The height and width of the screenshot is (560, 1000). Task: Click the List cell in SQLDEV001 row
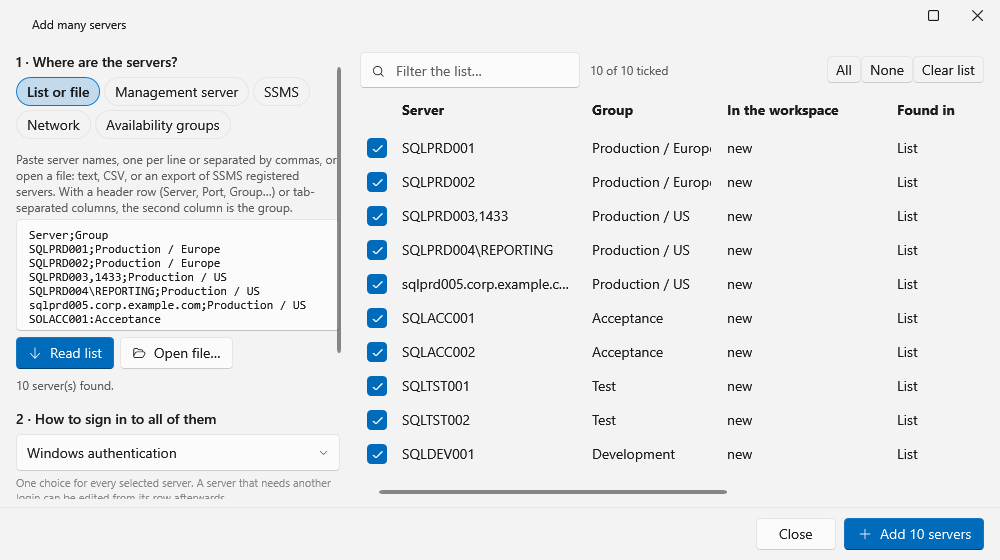(907, 454)
